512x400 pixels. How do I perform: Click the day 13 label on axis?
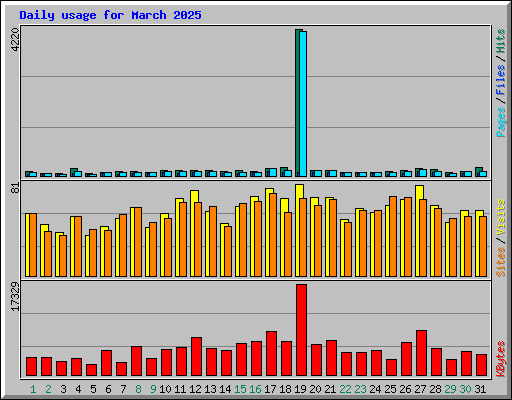click(x=210, y=389)
